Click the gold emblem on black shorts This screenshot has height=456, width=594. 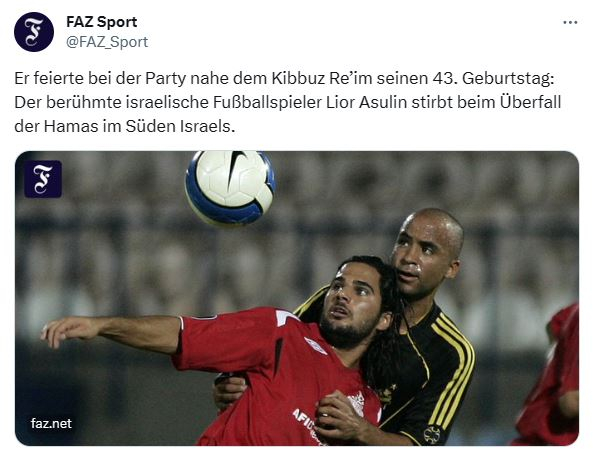tap(432, 435)
